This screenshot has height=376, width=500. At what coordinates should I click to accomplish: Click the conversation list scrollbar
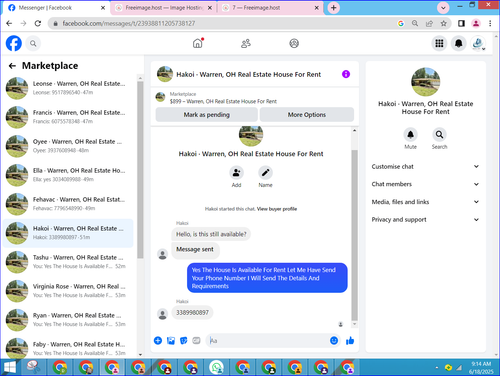tap(140, 170)
